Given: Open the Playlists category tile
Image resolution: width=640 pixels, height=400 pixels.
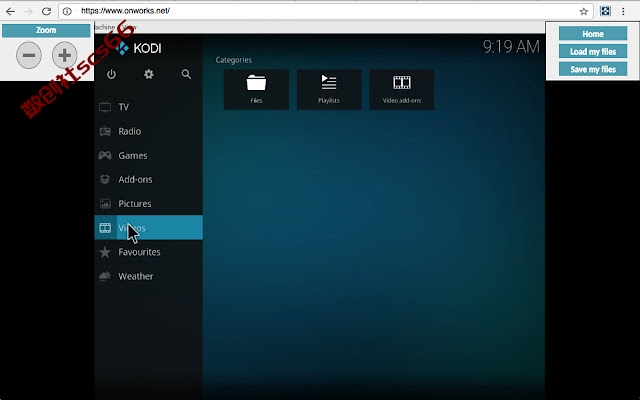Looking at the screenshot, I should pyautogui.click(x=329, y=89).
